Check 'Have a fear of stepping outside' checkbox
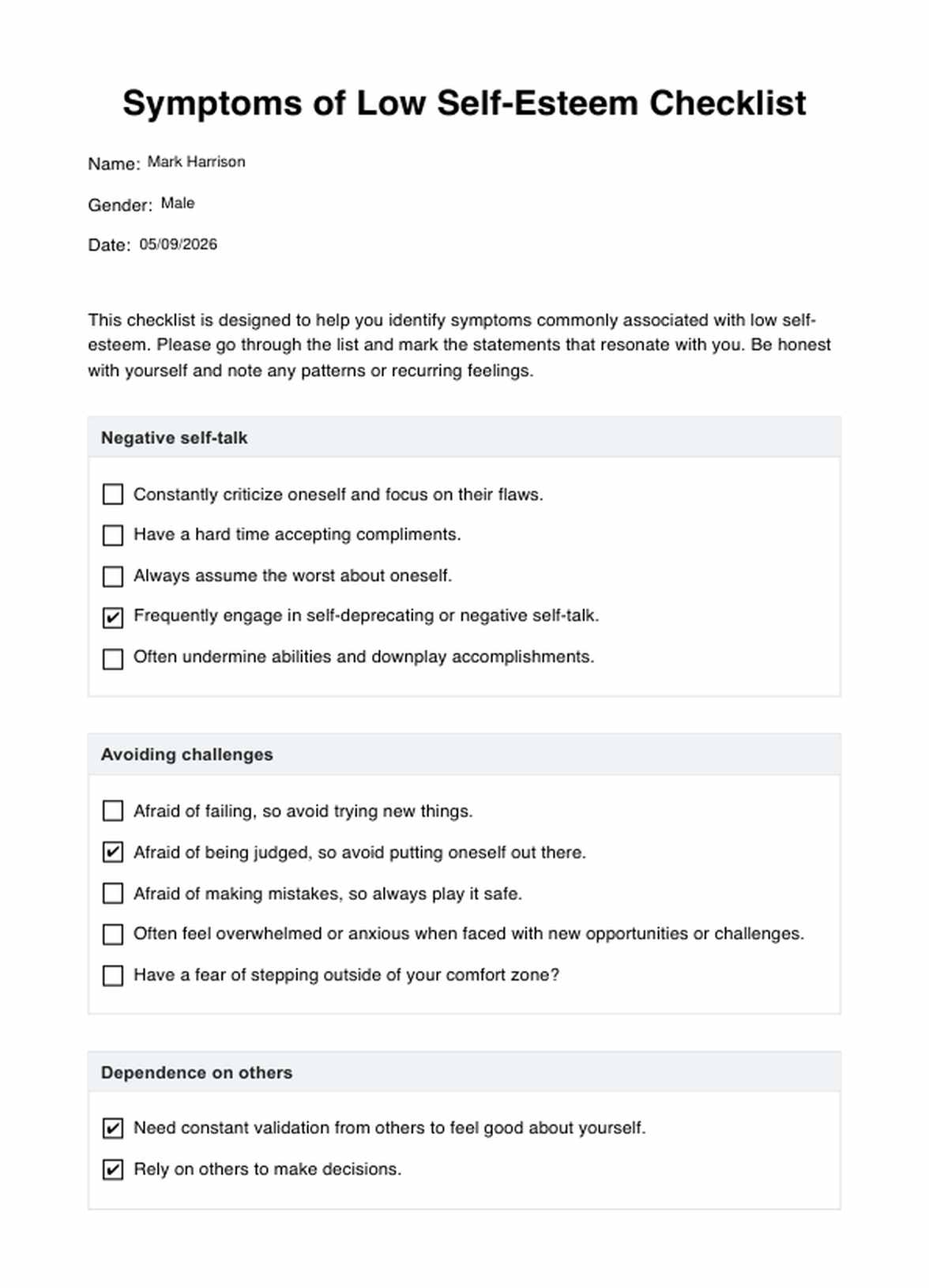Screen dimensions: 929x1288 click(113, 976)
